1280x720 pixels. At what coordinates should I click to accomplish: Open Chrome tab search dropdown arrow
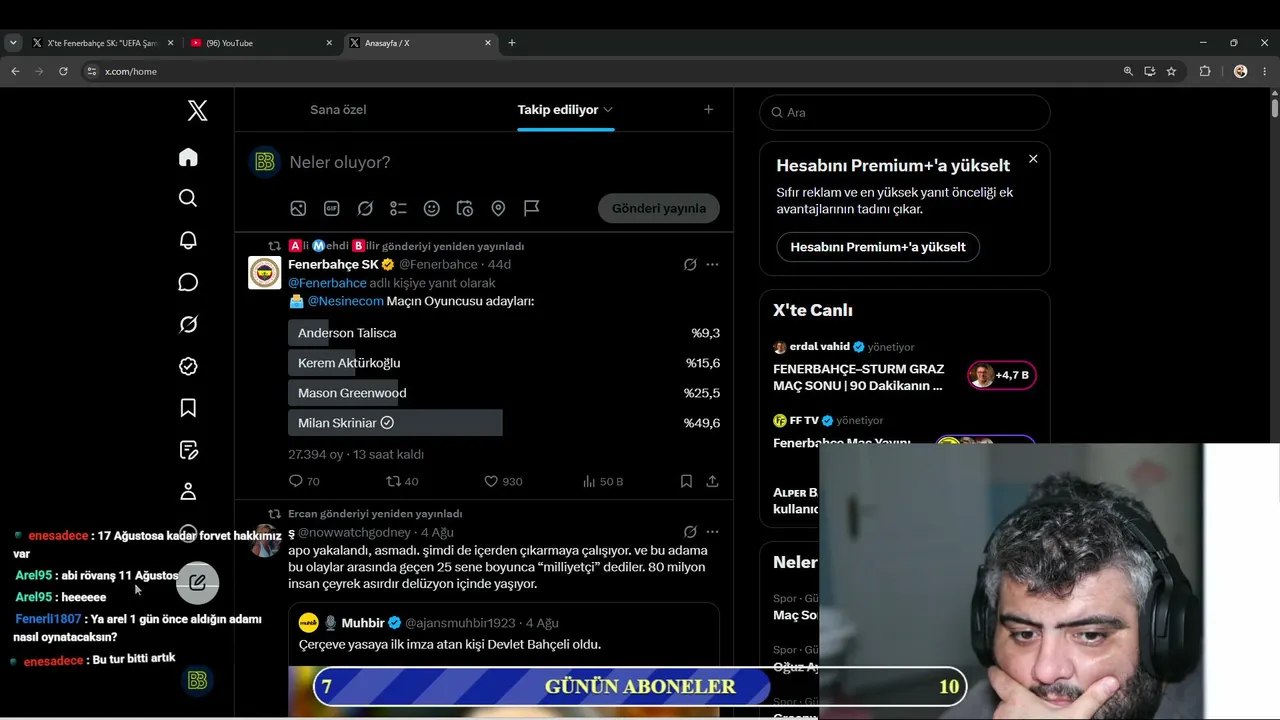[x=13, y=43]
